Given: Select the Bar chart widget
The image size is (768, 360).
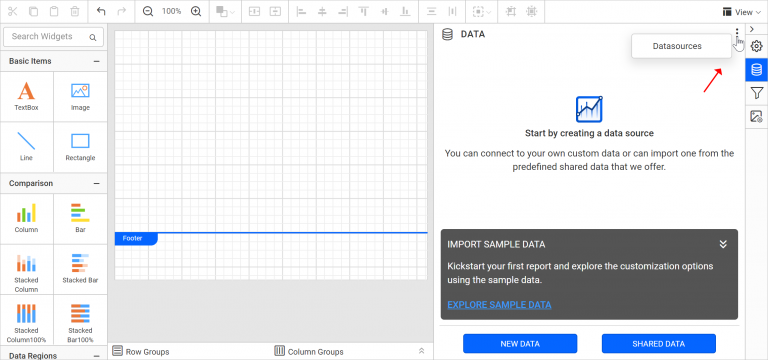Looking at the screenshot, I should pyautogui.click(x=80, y=218).
